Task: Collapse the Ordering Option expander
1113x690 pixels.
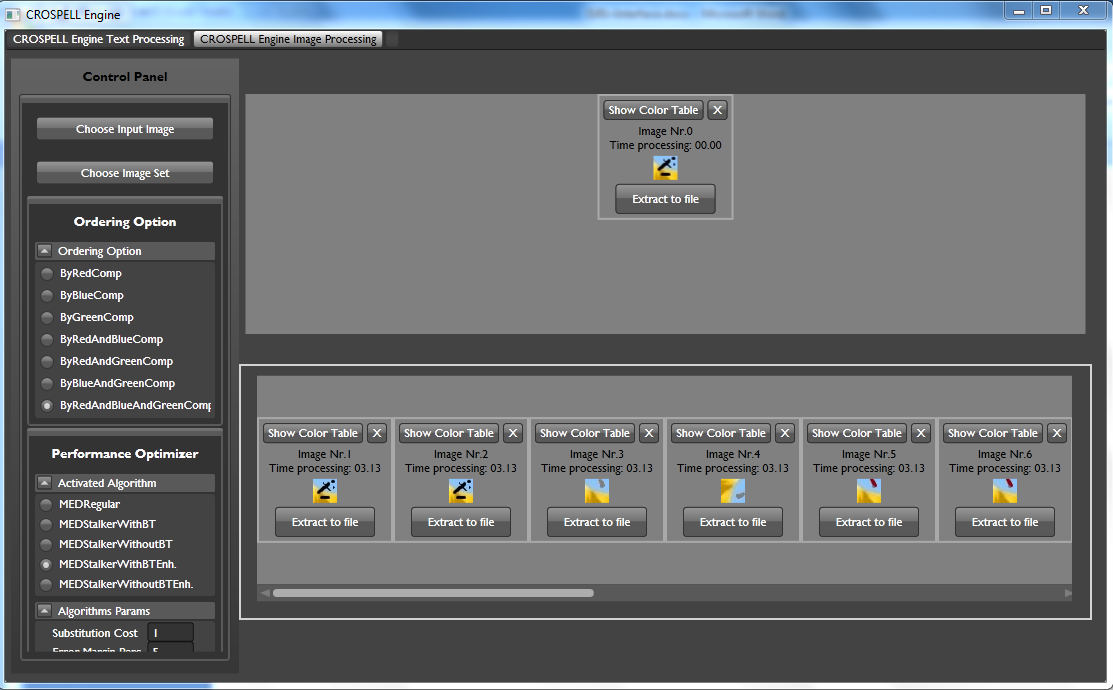Action: [45, 251]
